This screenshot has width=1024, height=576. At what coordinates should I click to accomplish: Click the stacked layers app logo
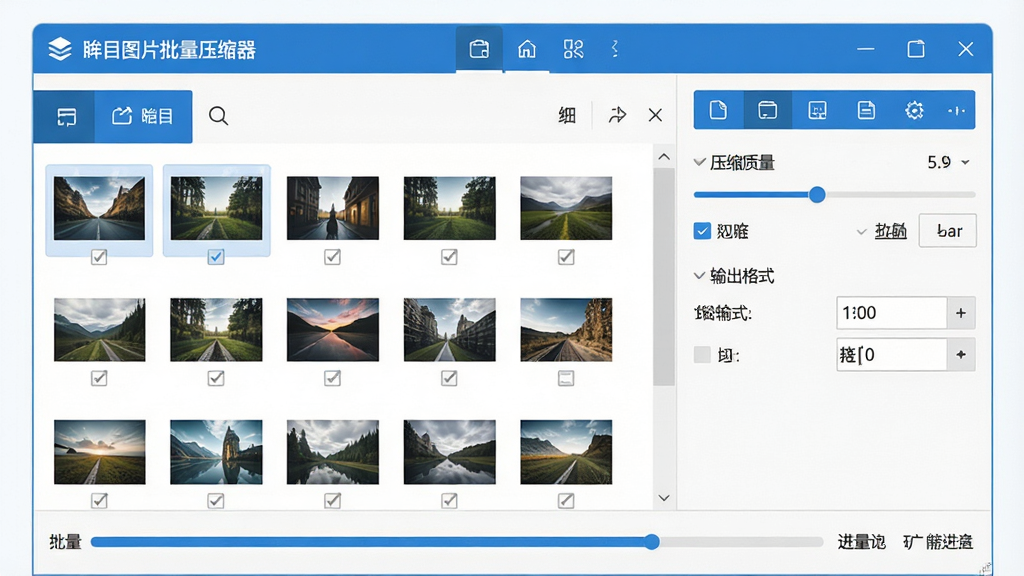pos(59,49)
